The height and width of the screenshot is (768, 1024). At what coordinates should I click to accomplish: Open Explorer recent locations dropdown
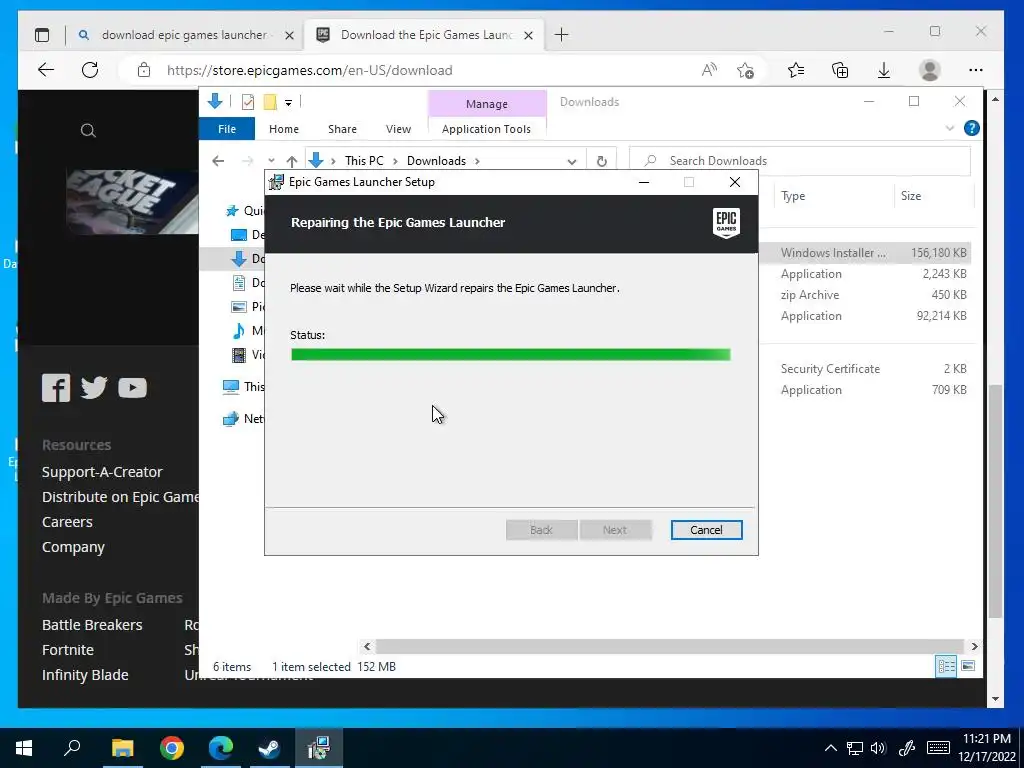point(271,161)
